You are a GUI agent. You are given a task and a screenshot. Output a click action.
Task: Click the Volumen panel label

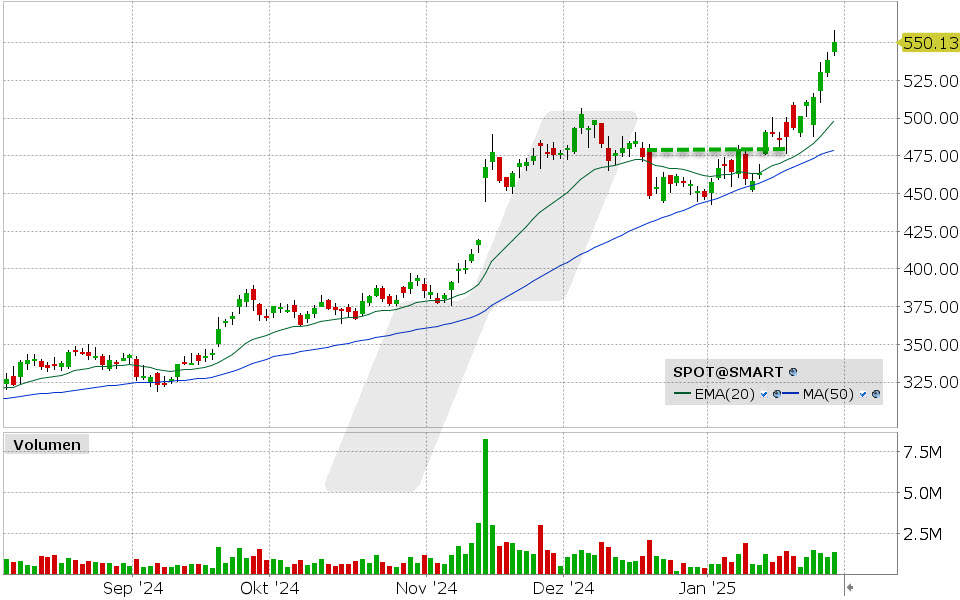pos(47,444)
